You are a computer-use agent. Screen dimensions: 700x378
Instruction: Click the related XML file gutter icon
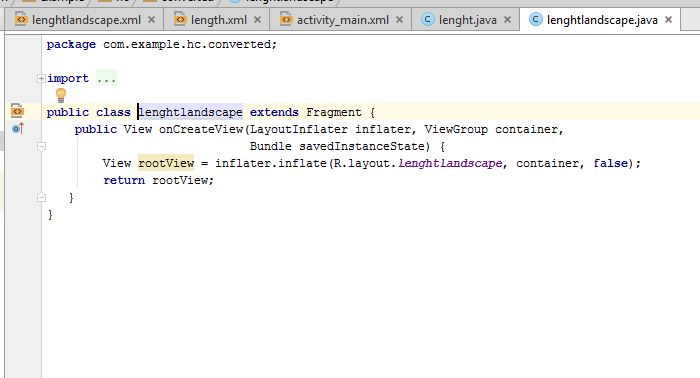[17, 110]
